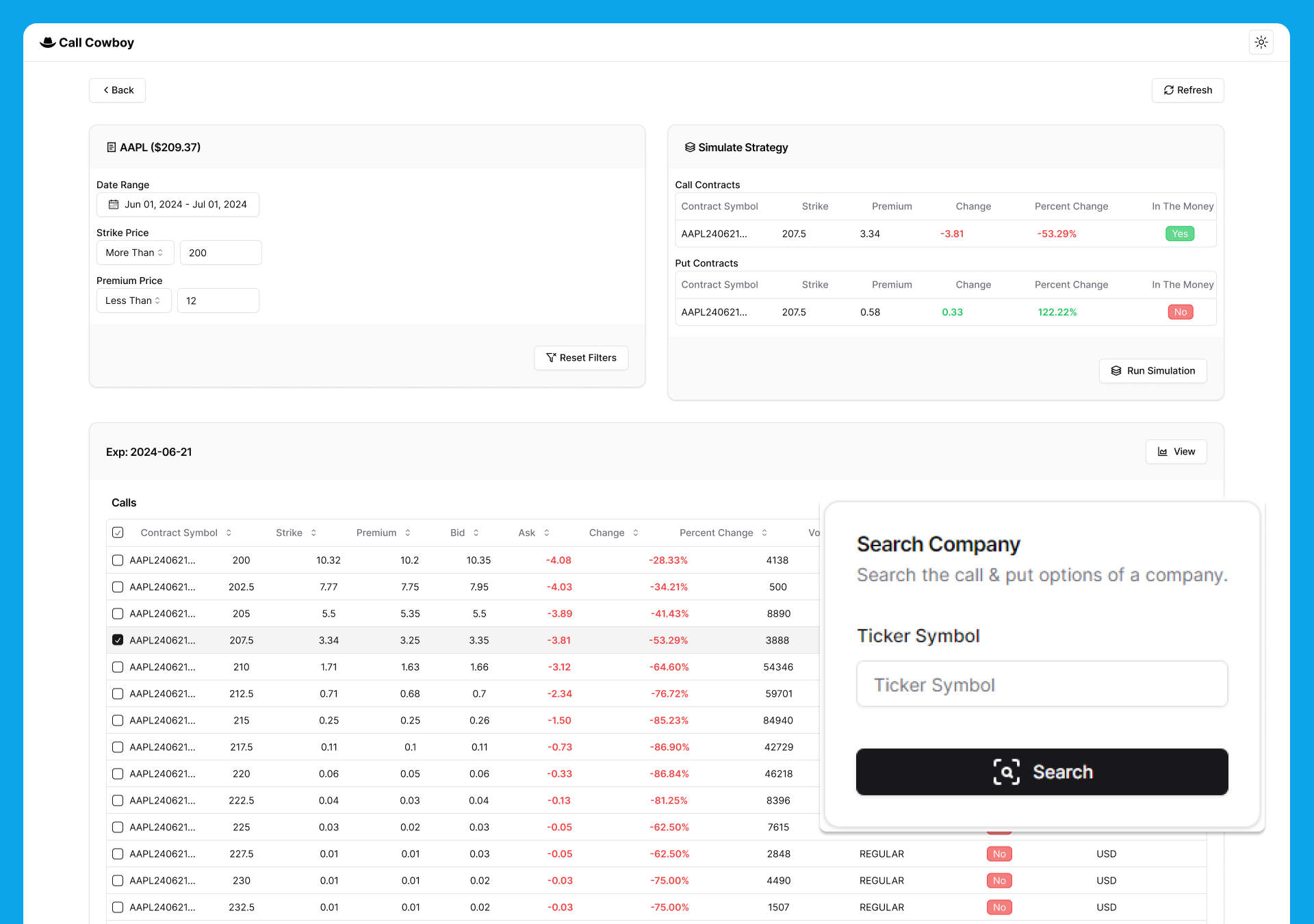Check the strike 220 call row
The height and width of the screenshot is (924, 1314).
[x=118, y=773]
